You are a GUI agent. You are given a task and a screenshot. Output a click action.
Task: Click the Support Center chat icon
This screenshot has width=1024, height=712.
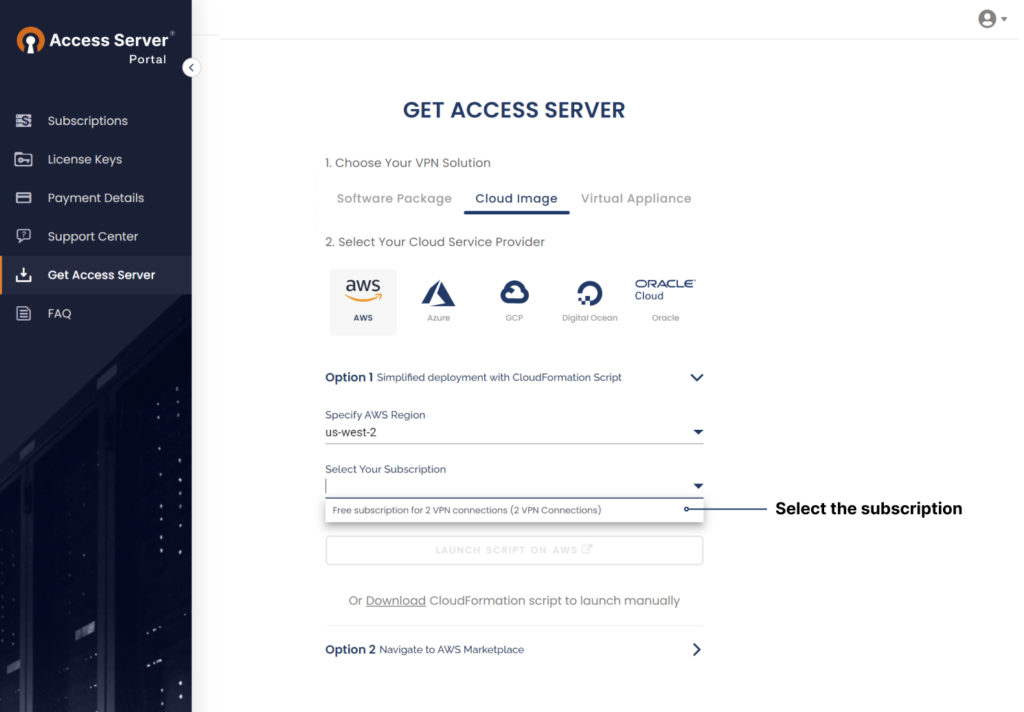(24, 236)
